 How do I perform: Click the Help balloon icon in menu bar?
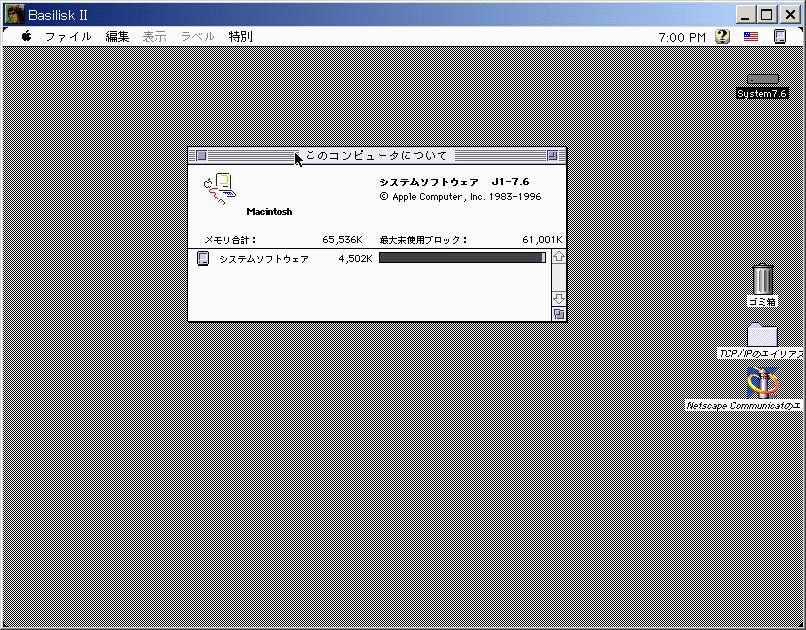(722, 36)
